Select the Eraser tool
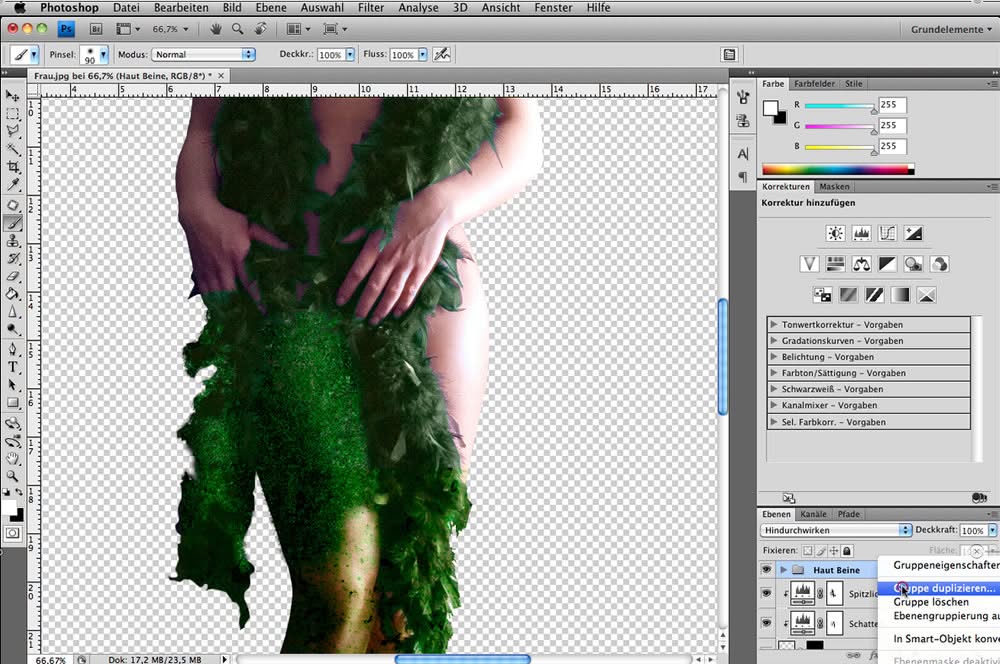The width and height of the screenshot is (1000, 664). click(x=13, y=277)
